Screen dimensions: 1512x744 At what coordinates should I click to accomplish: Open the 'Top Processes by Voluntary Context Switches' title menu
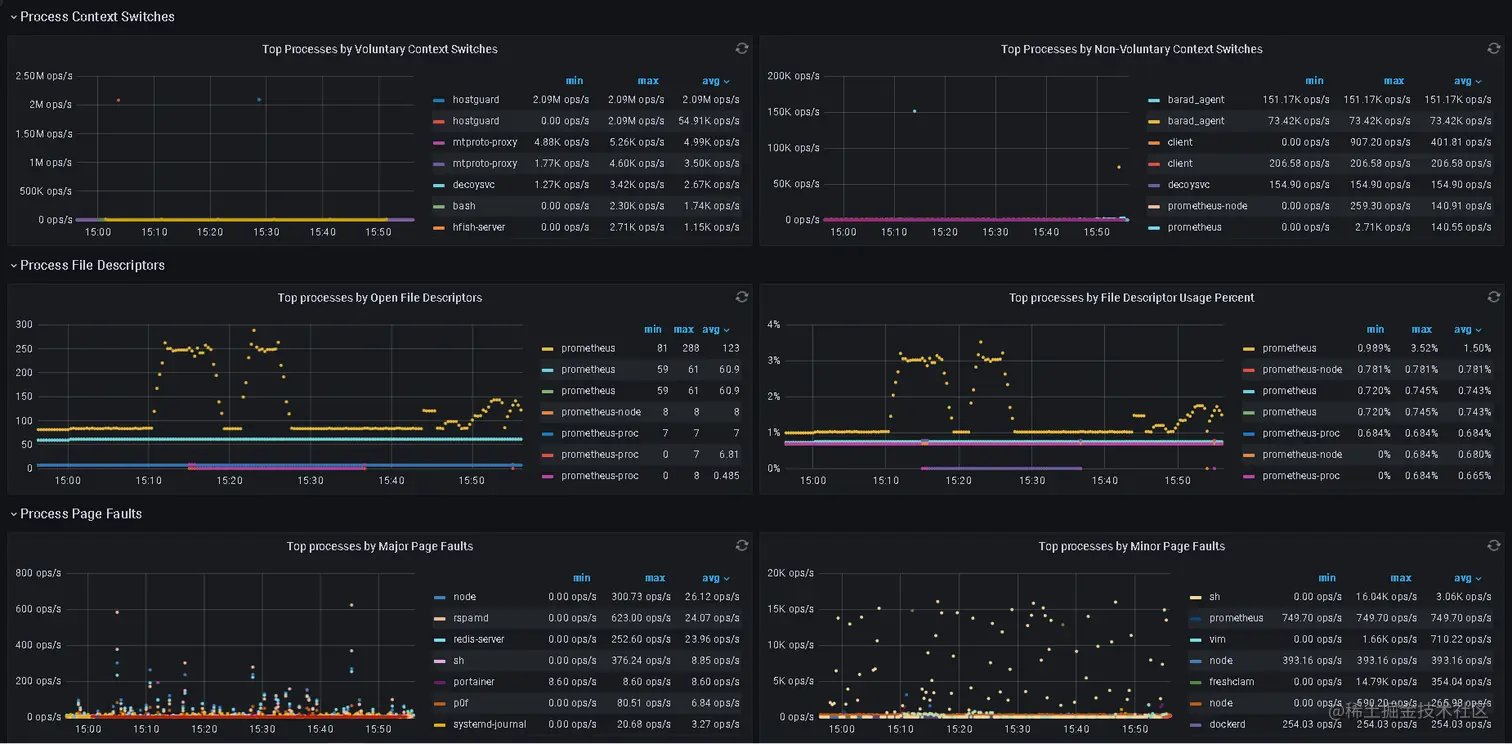click(380, 49)
